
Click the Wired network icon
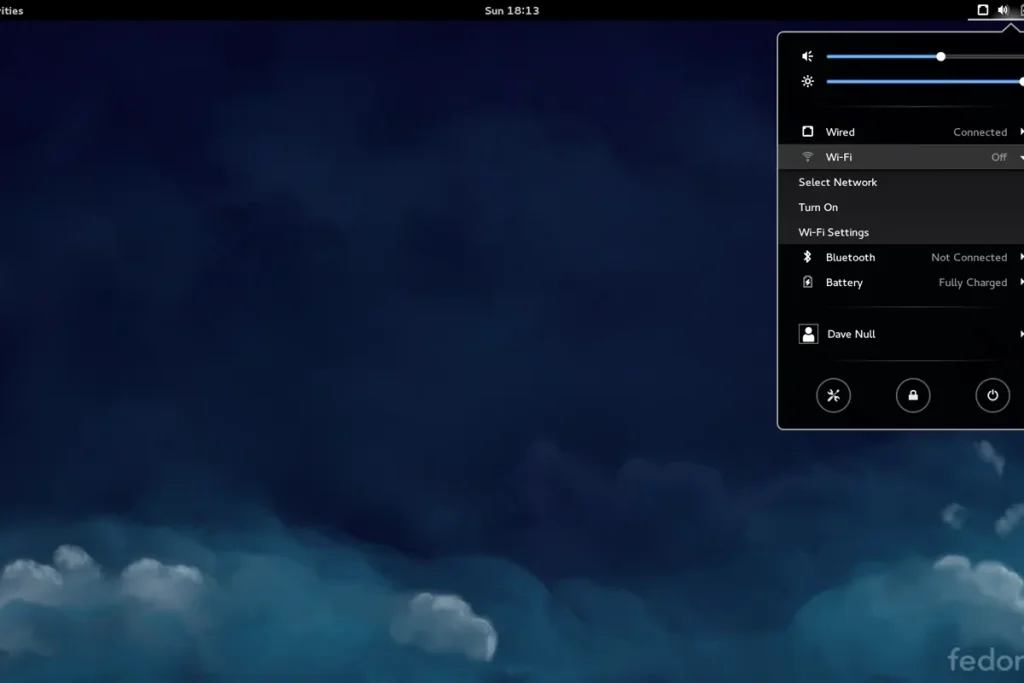click(x=807, y=131)
